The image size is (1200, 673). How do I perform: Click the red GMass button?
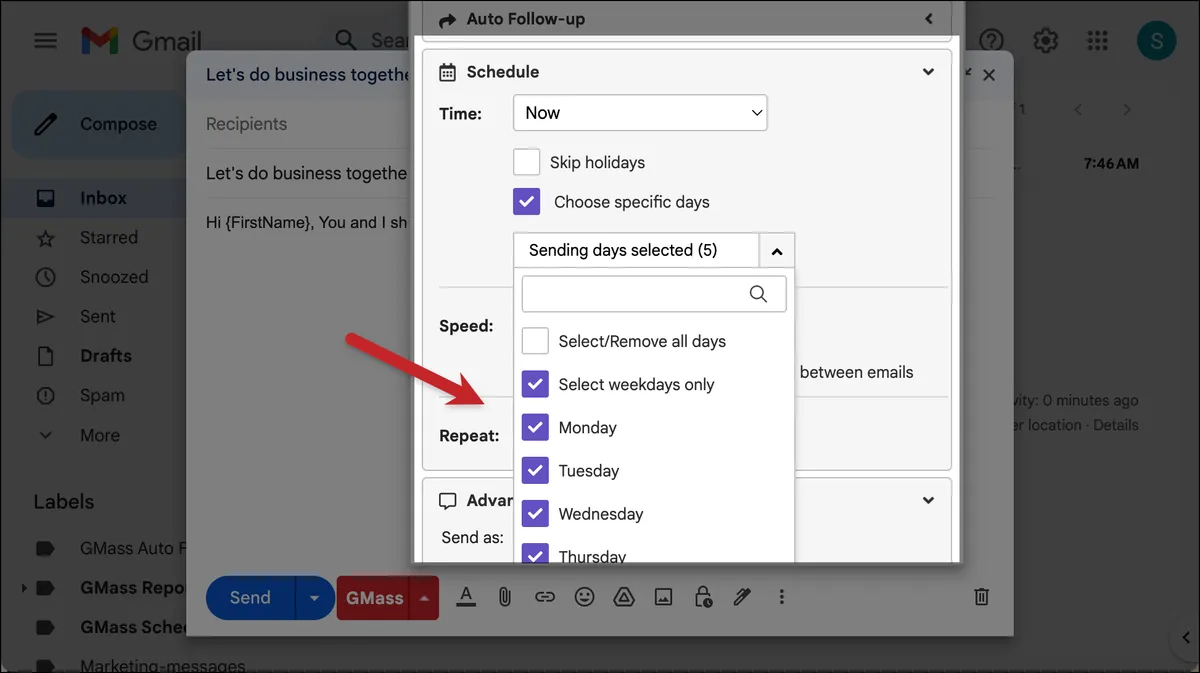coord(374,598)
